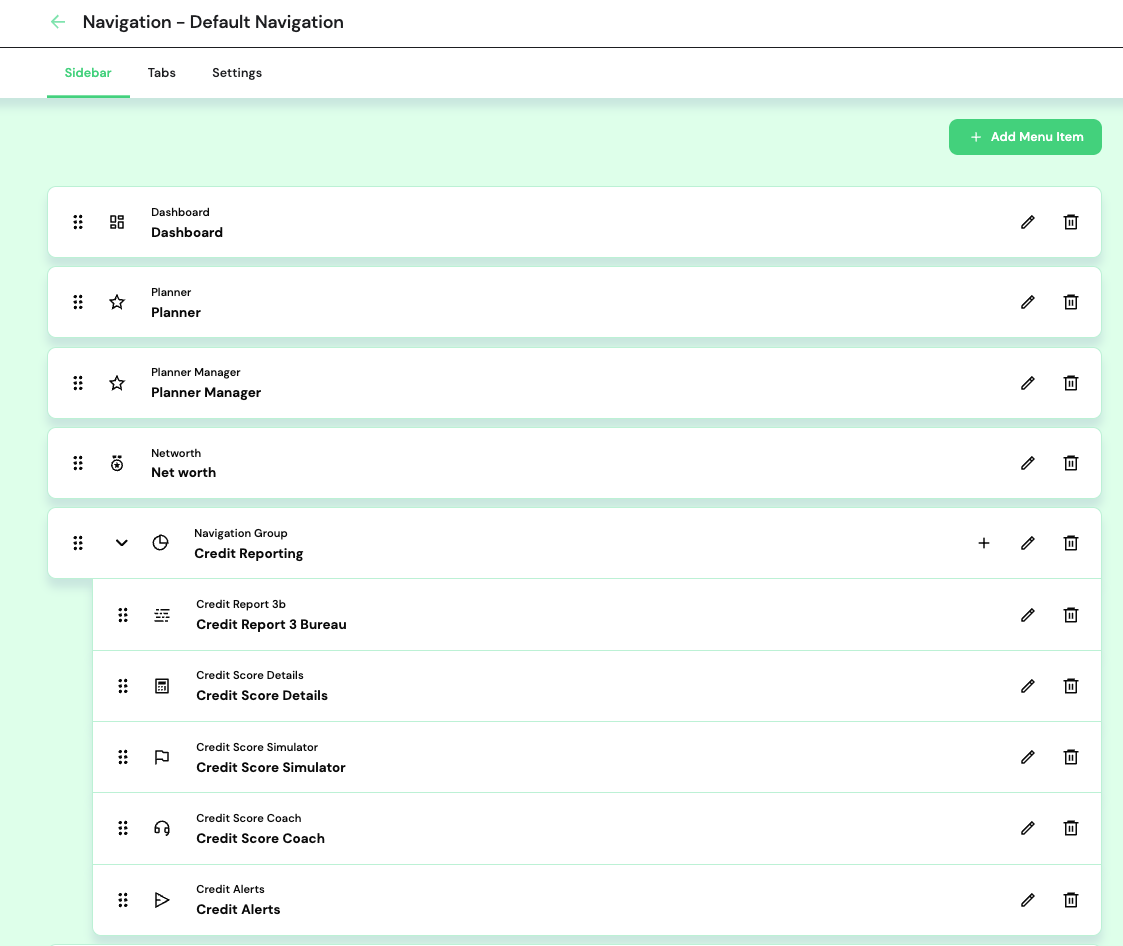Screen dimensions: 1123x946
Task: Click Credit Score Details drag handle
Action: coord(123,686)
